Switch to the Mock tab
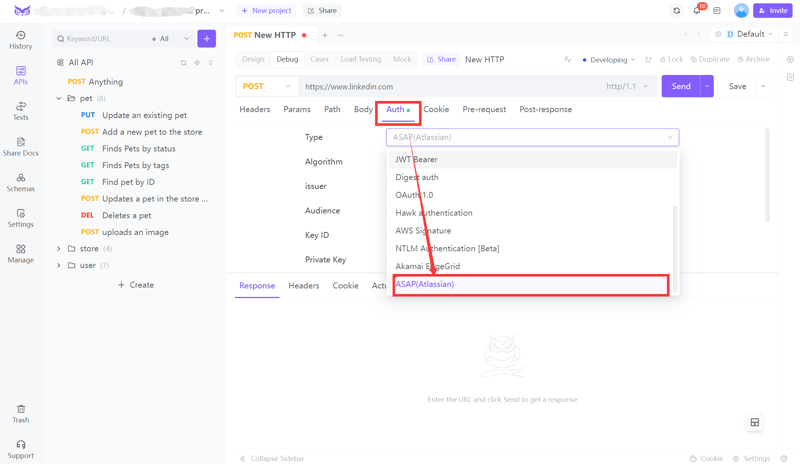The image size is (800, 464). click(402, 59)
